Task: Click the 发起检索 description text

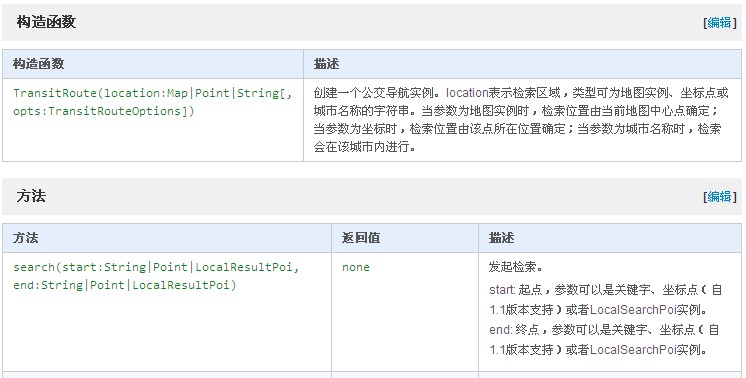Action: 516,267
